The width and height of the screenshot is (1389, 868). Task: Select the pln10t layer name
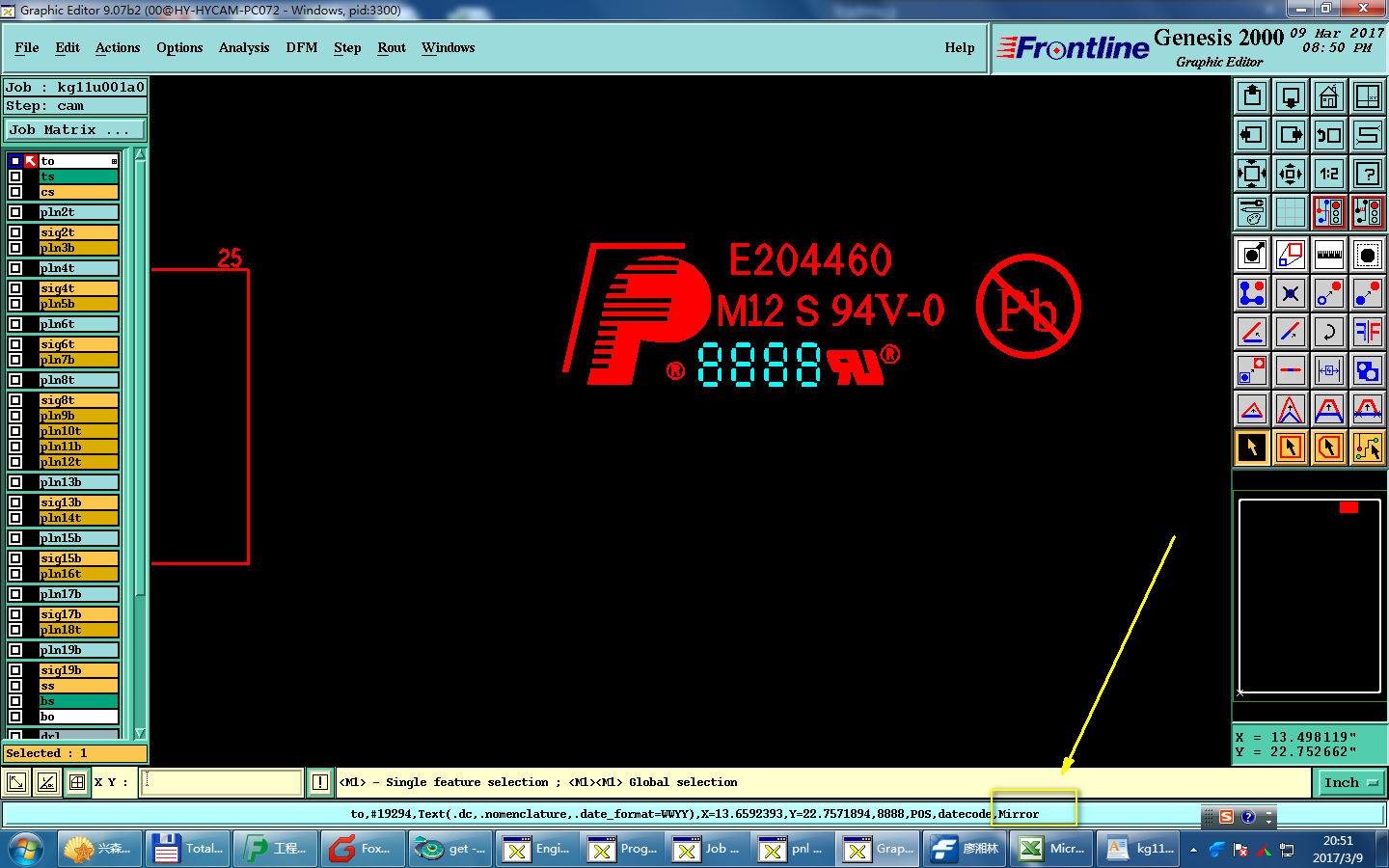pyautogui.click(x=78, y=431)
